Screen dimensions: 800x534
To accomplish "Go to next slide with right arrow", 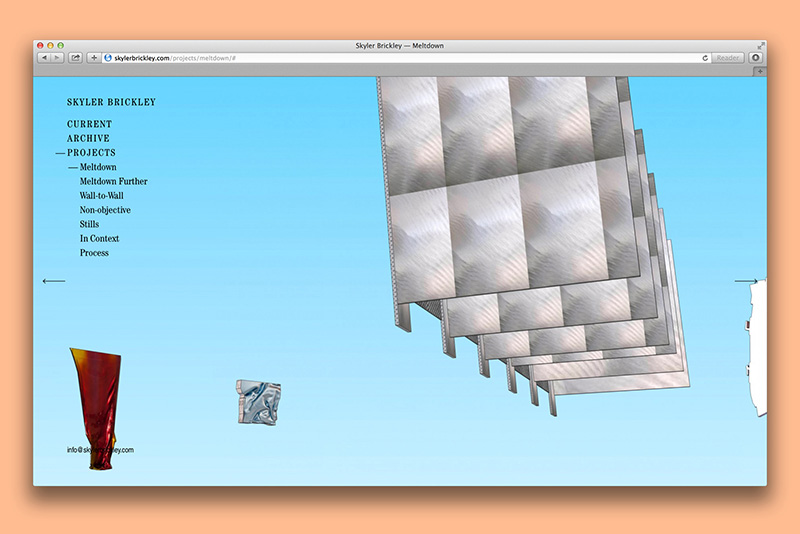I will pyautogui.click(x=746, y=281).
